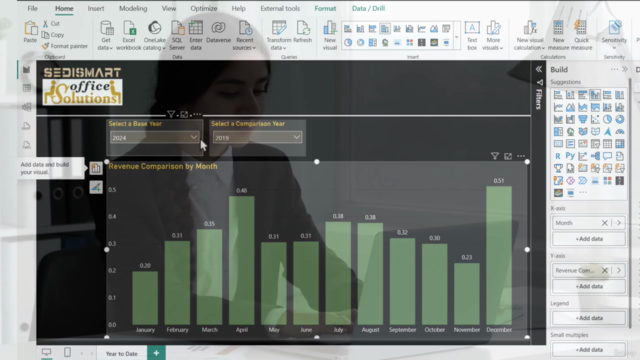
Task: Click the Format painter tool
Action: [x=65, y=46]
